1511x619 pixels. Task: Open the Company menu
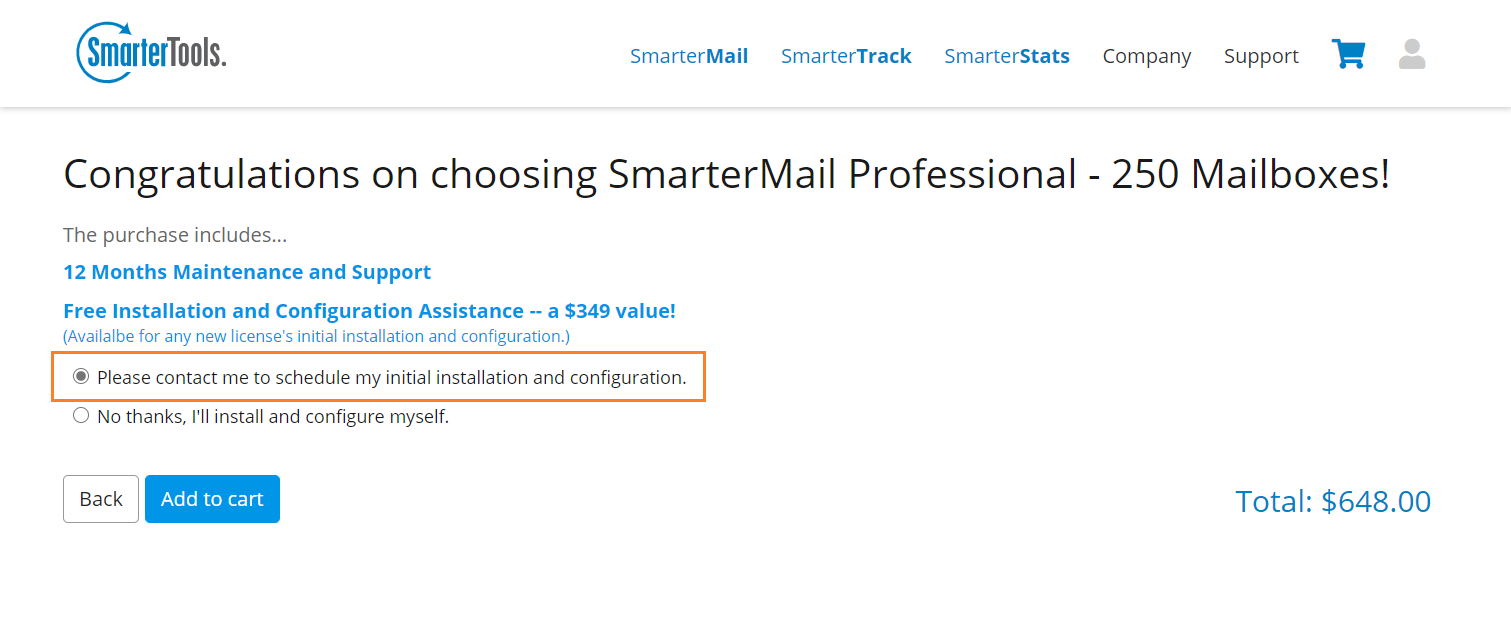[x=1147, y=56]
